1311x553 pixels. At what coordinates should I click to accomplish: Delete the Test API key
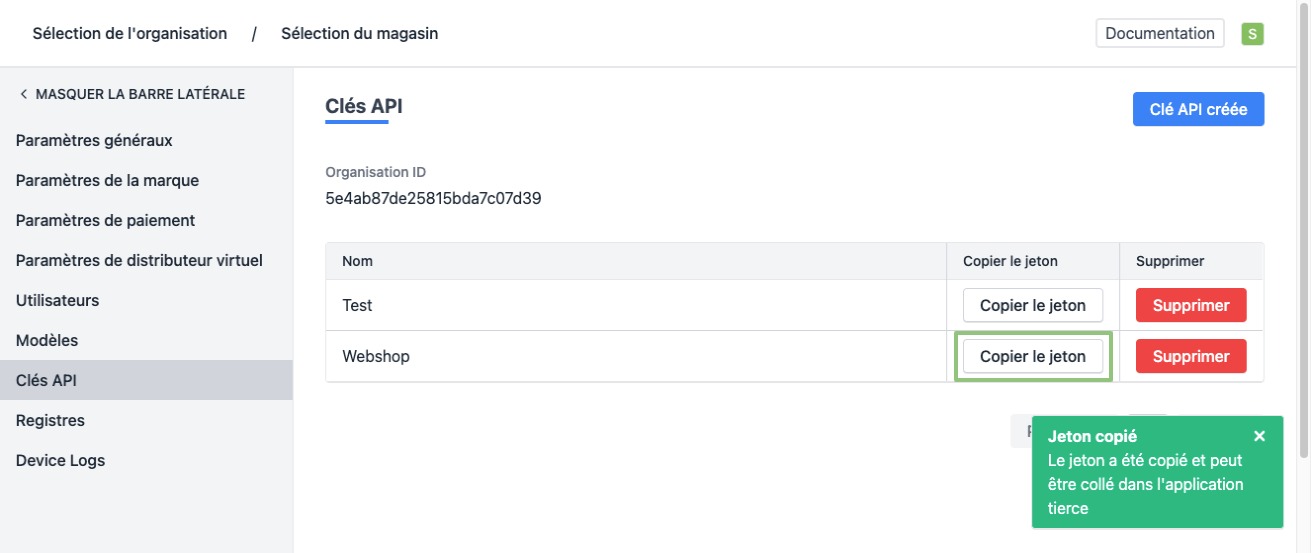[1190, 305]
